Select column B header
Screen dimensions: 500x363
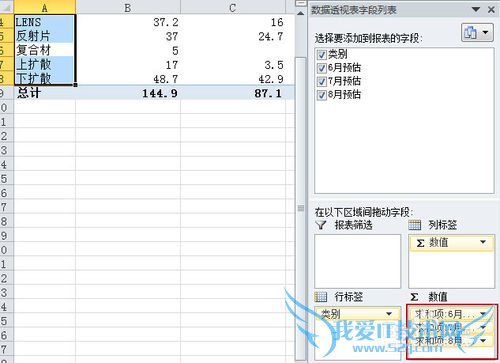(128, 7)
